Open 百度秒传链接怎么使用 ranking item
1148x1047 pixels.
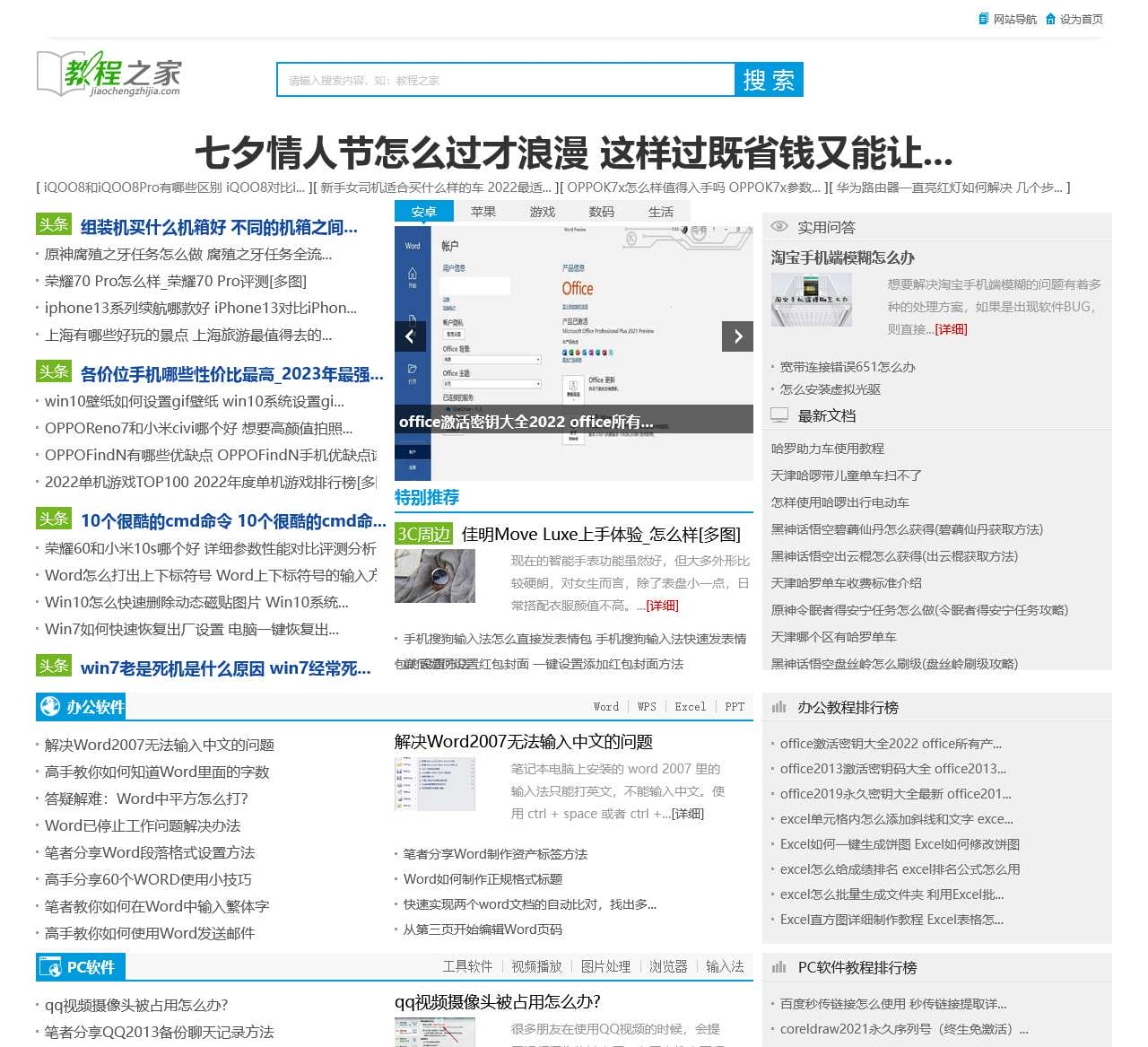(893, 1004)
